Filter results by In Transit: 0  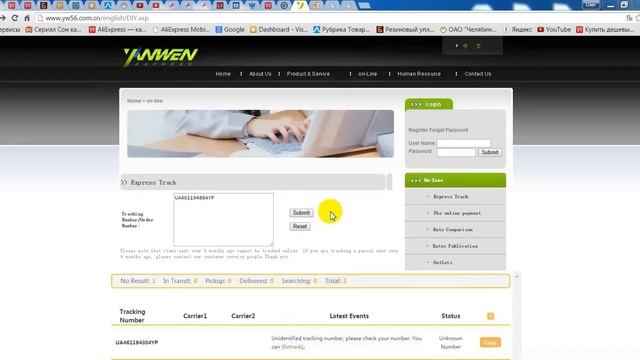(180, 281)
